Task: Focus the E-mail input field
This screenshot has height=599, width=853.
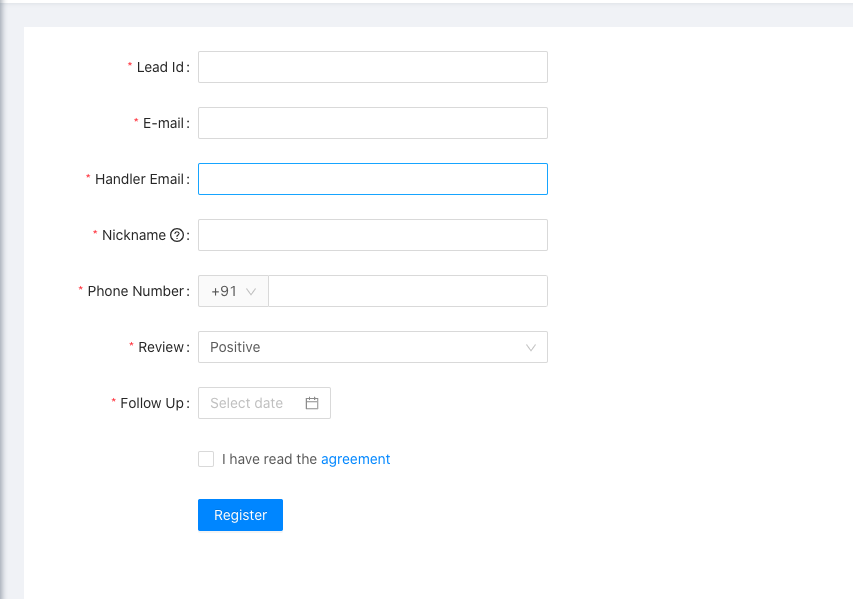Action: [373, 123]
